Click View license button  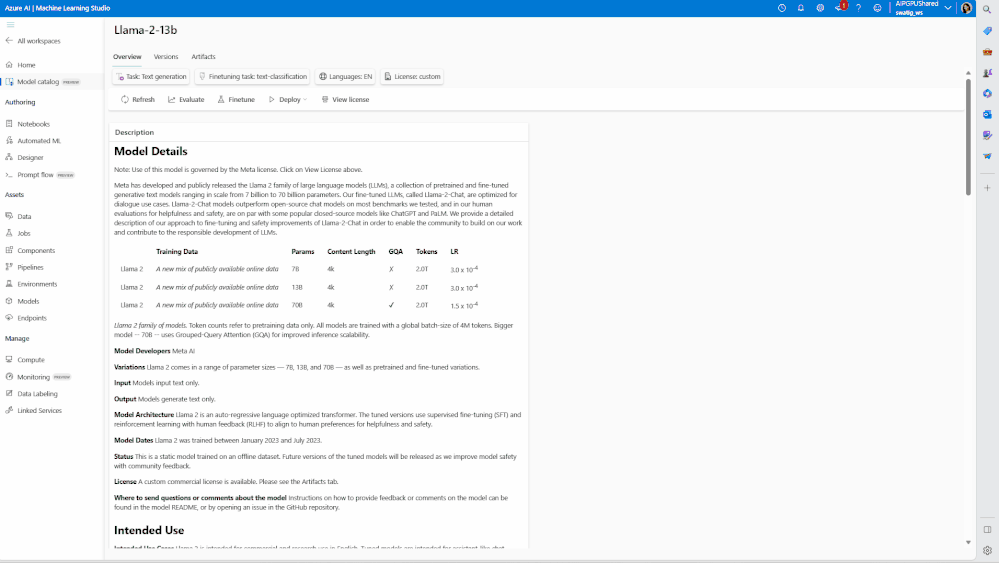pos(345,99)
